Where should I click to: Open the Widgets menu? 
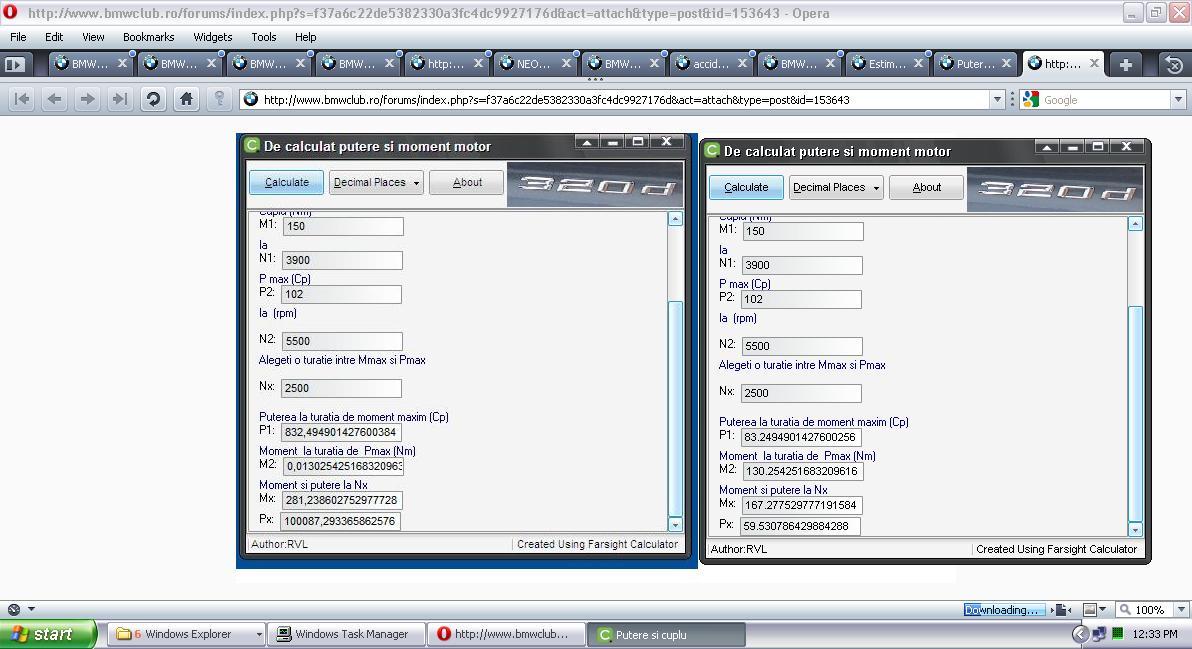[212, 37]
